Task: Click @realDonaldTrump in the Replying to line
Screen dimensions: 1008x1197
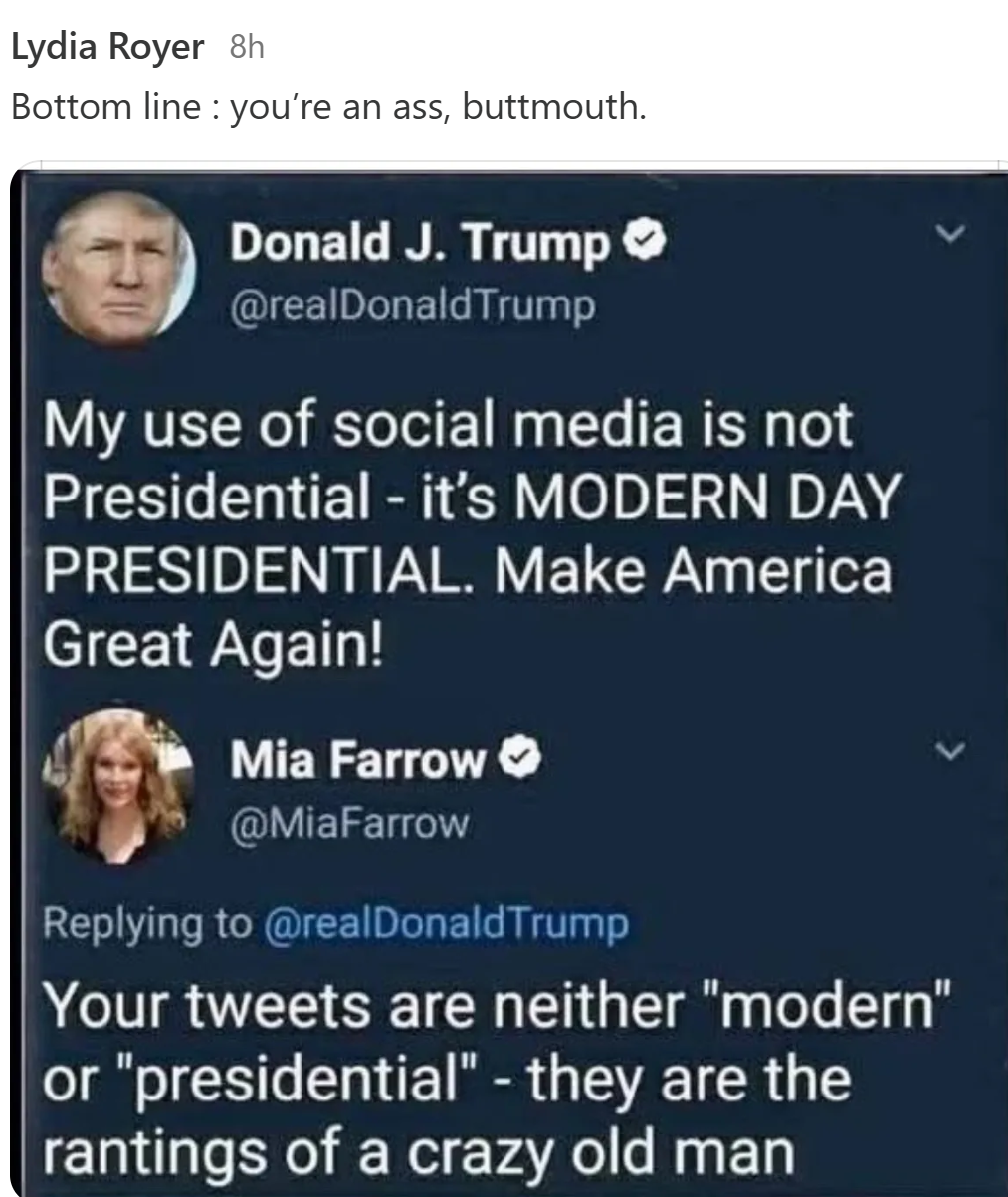Action: click(445, 923)
